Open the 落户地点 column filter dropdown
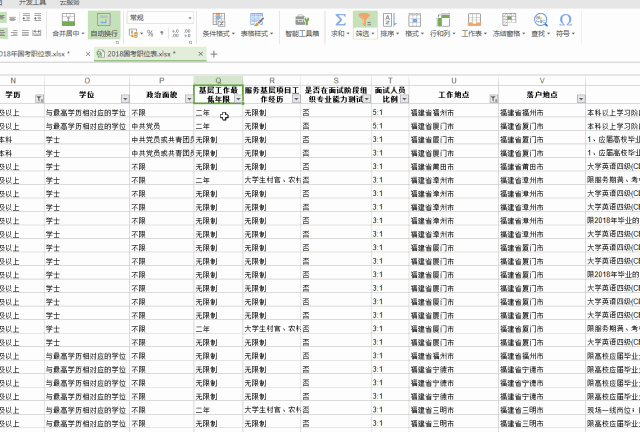Image resolution: width=640 pixels, height=432 pixels. click(581, 98)
